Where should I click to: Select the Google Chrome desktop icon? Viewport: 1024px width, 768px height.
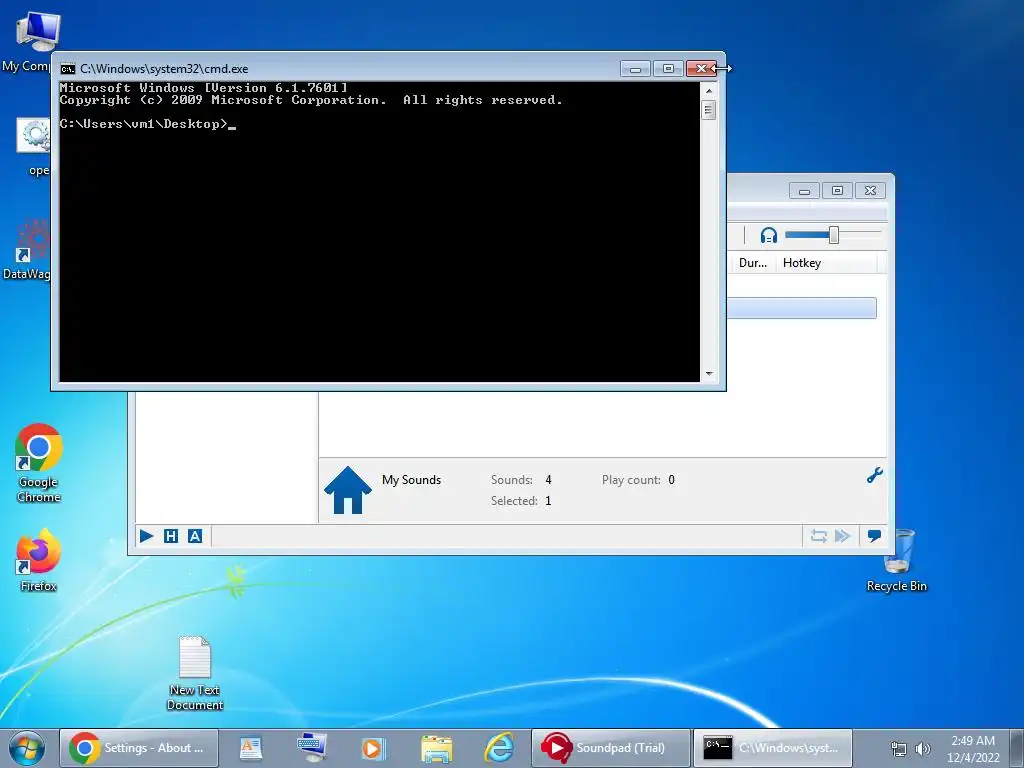point(39,463)
